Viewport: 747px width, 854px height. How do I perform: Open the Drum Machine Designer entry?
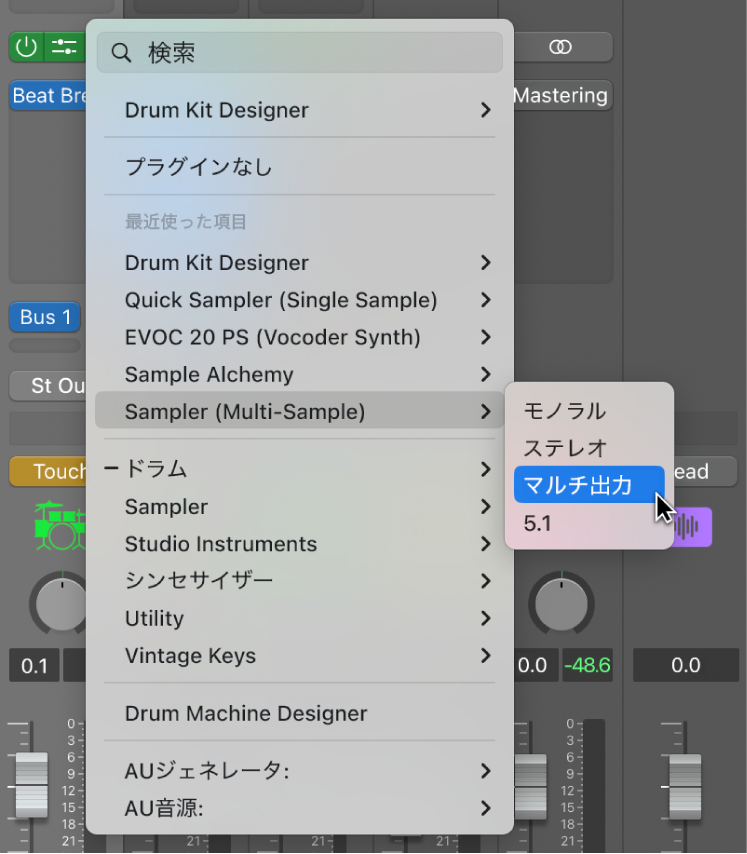(x=245, y=713)
